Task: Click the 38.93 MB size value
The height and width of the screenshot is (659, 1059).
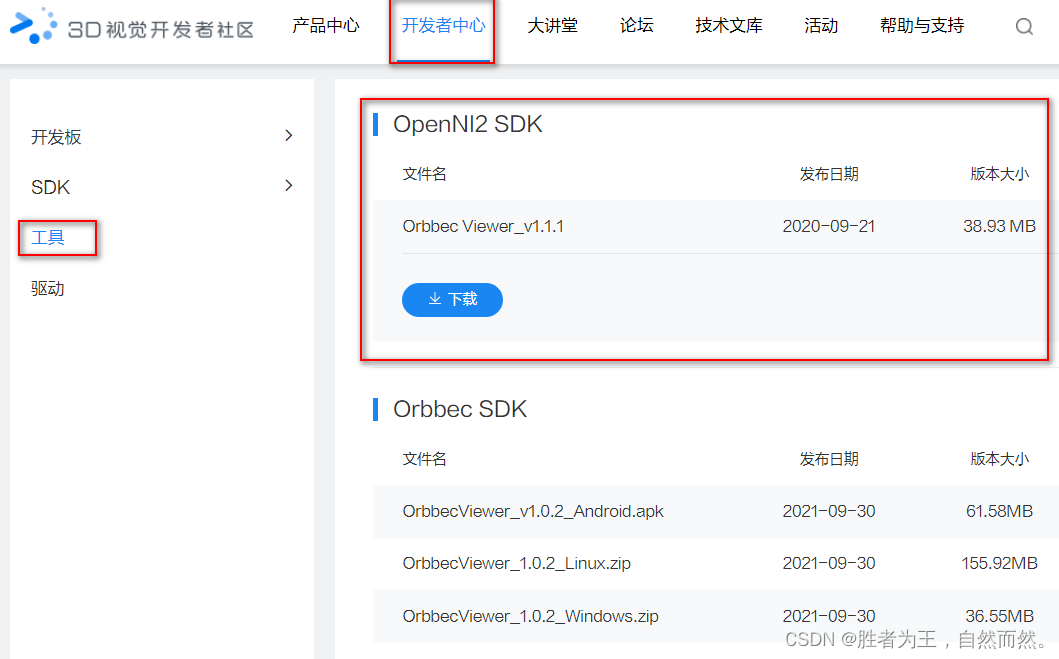Action: point(999,226)
